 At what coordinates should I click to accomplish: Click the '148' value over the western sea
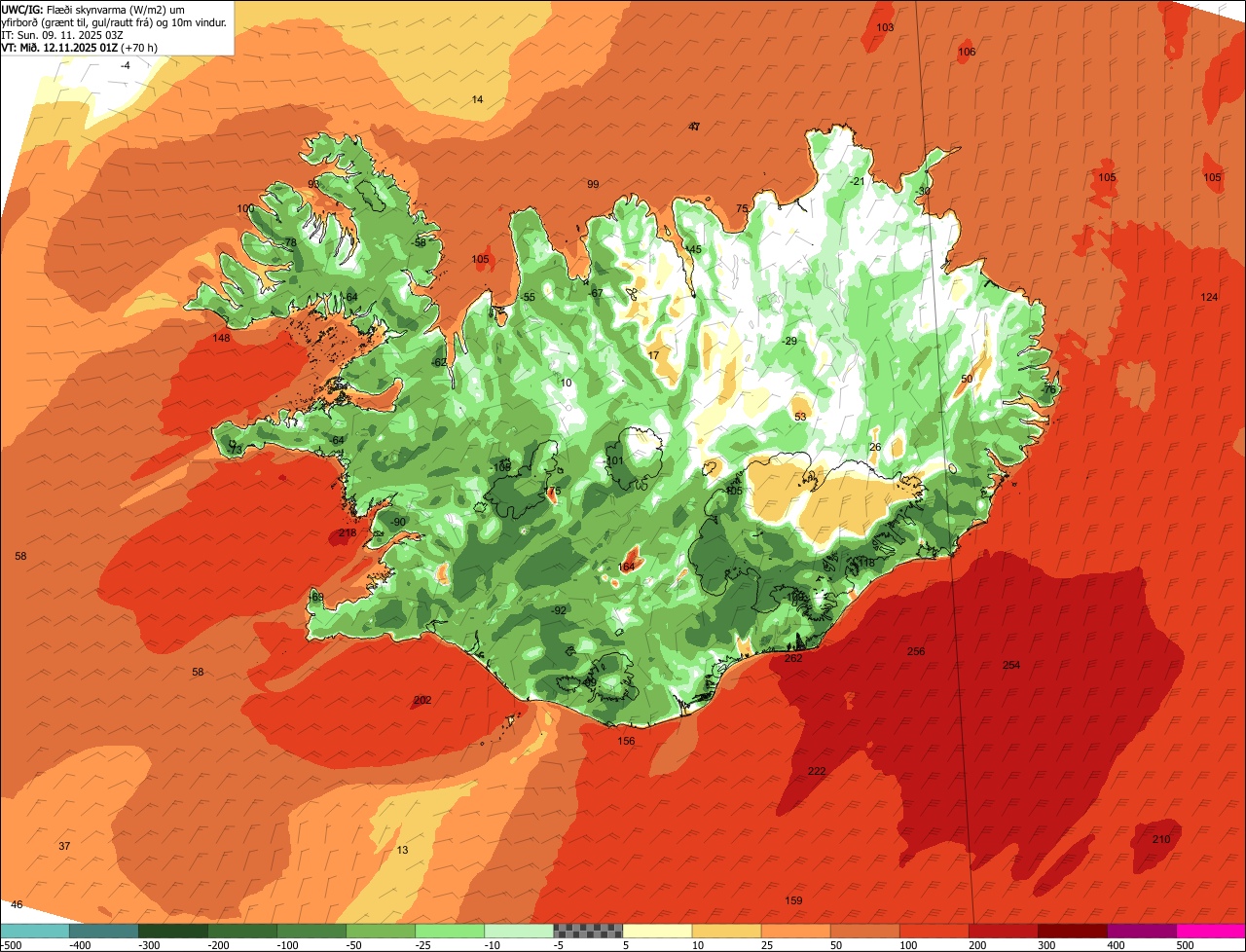[x=221, y=338]
